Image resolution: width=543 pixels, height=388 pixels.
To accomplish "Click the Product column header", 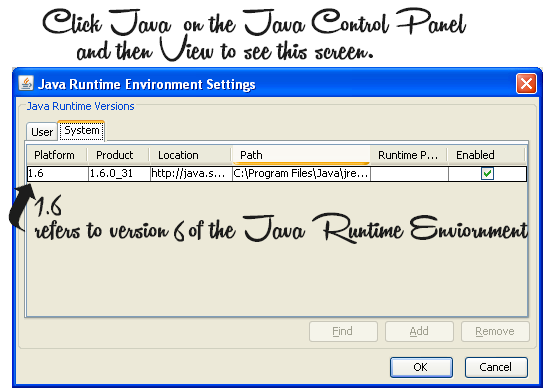I will pos(118,155).
